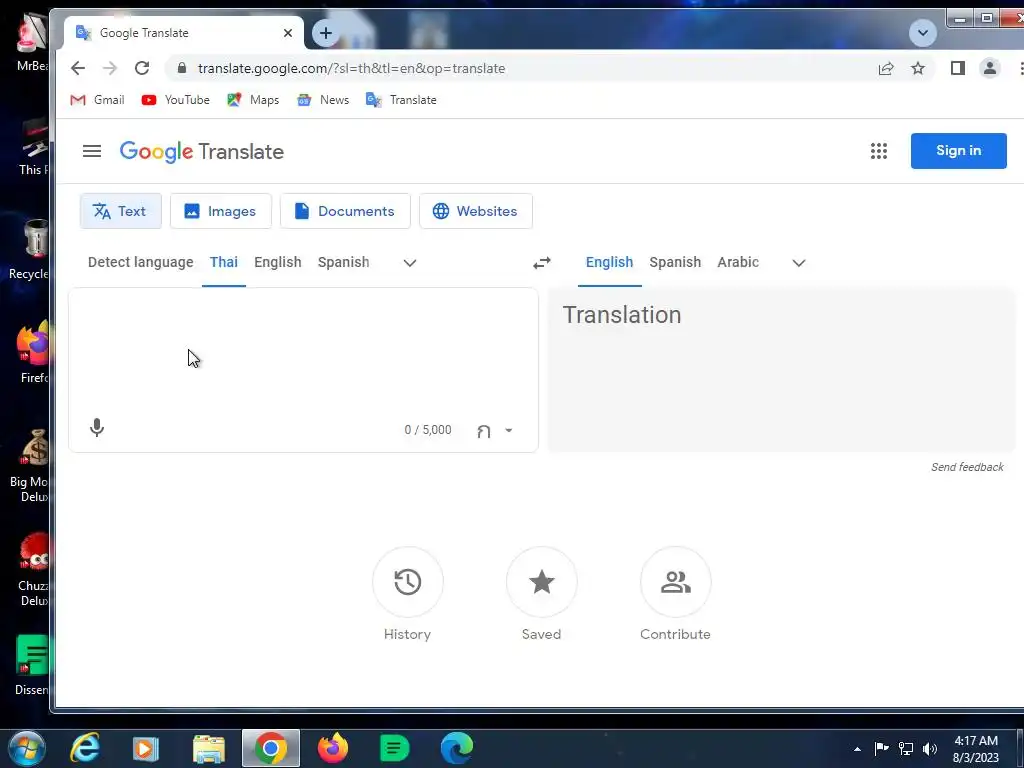Open the Maps bookmark
Viewport: 1024px width, 768px height.
tap(253, 100)
